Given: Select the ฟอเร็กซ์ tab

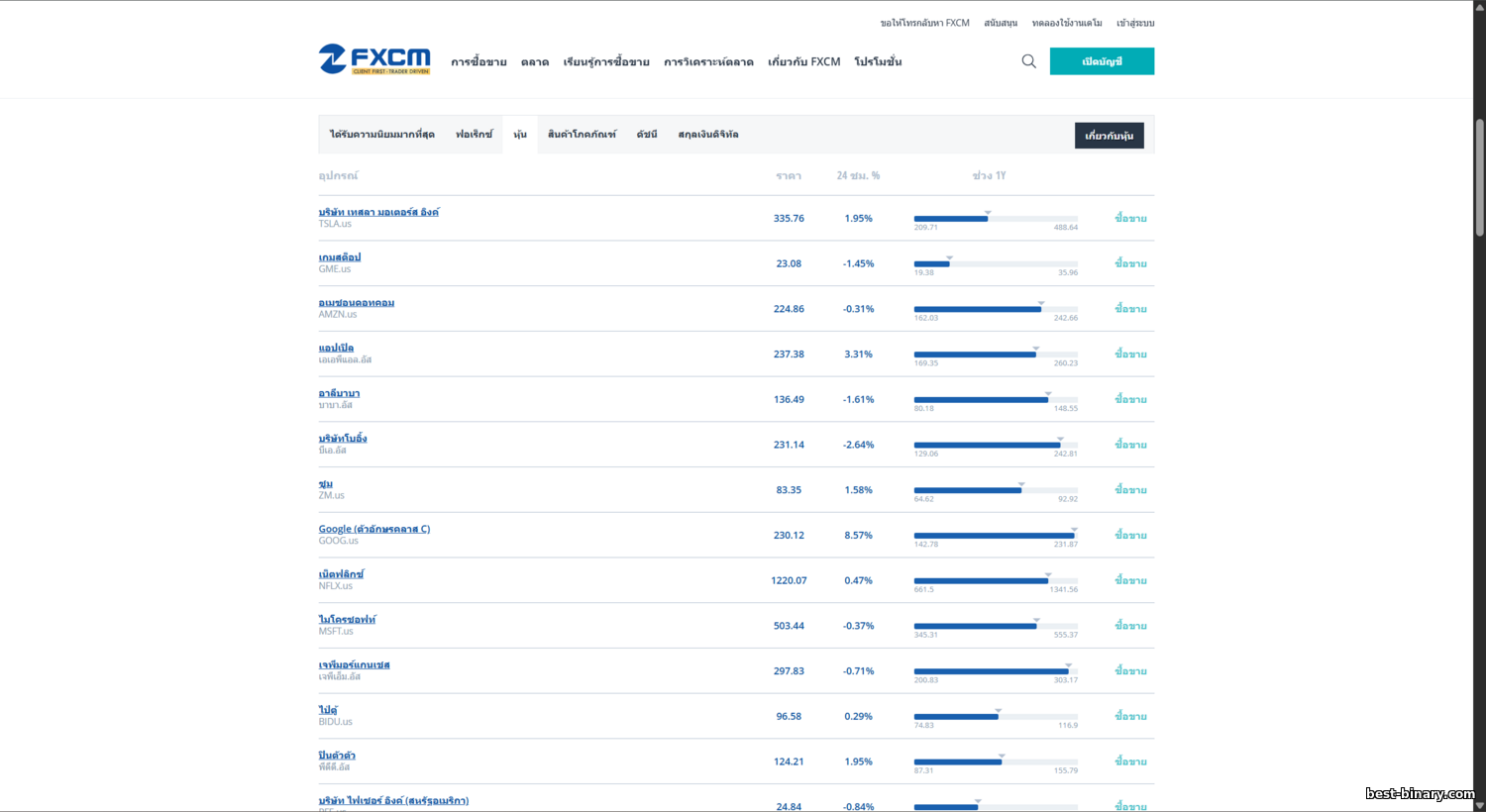Looking at the screenshot, I should (474, 135).
